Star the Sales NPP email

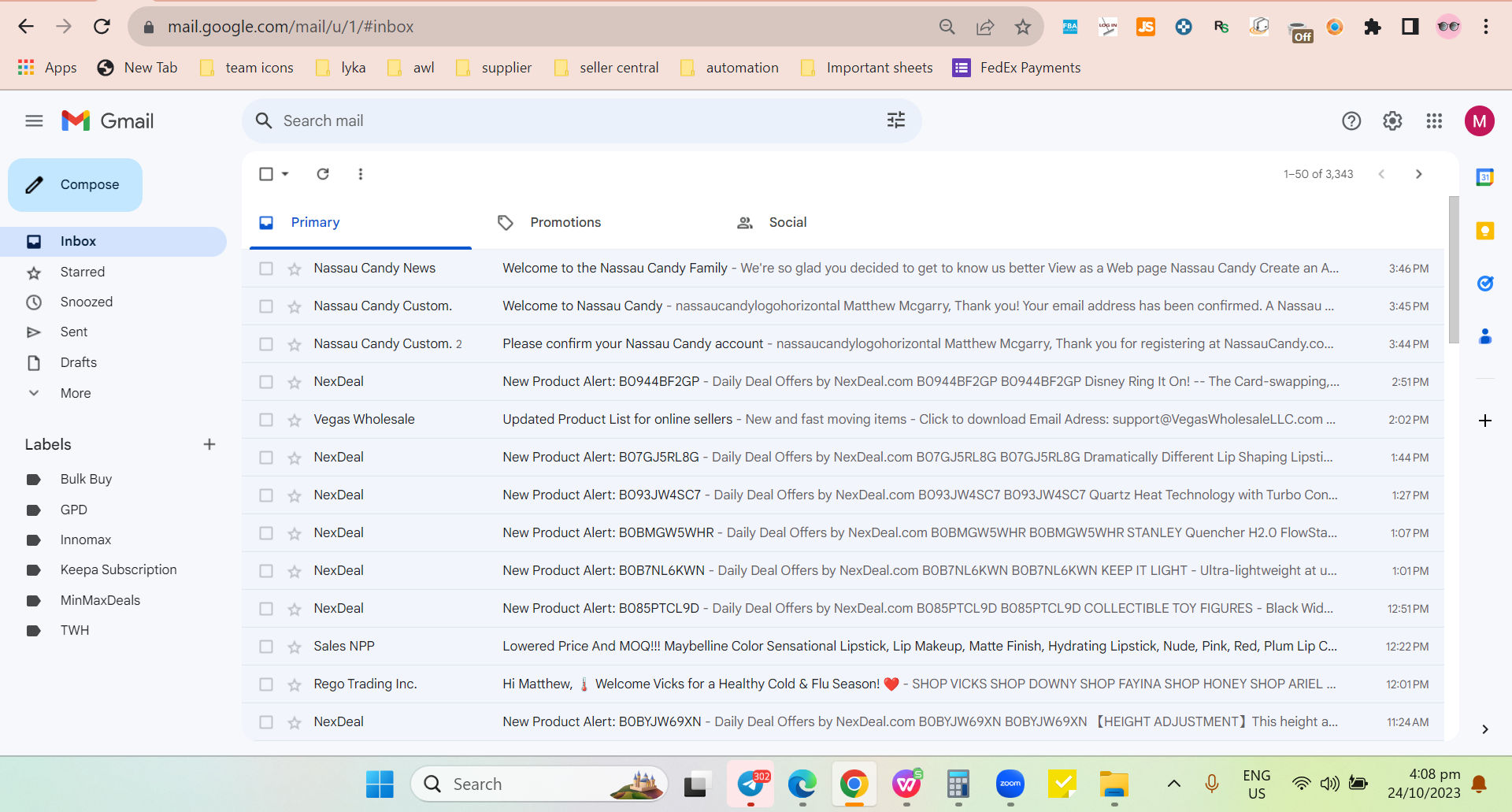point(295,647)
